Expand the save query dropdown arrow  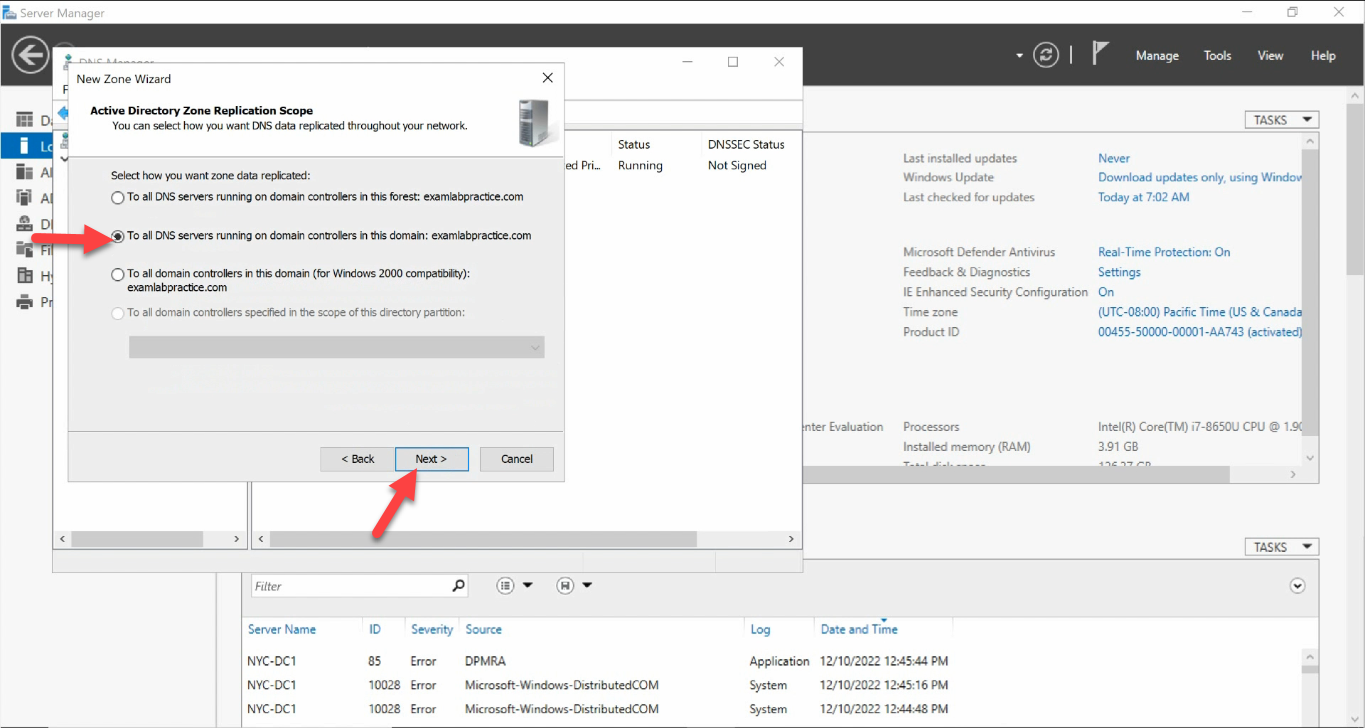(x=588, y=586)
